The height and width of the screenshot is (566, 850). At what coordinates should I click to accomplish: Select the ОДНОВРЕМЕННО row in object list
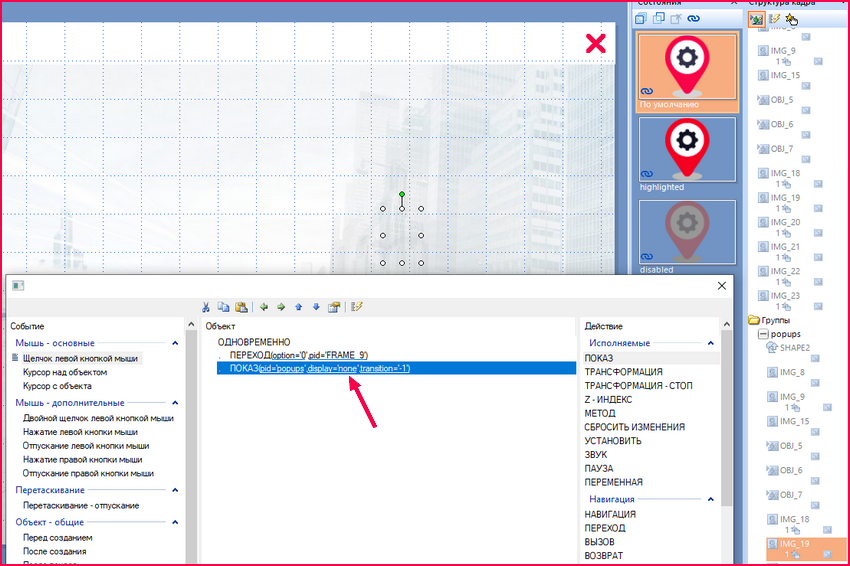[254, 342]
